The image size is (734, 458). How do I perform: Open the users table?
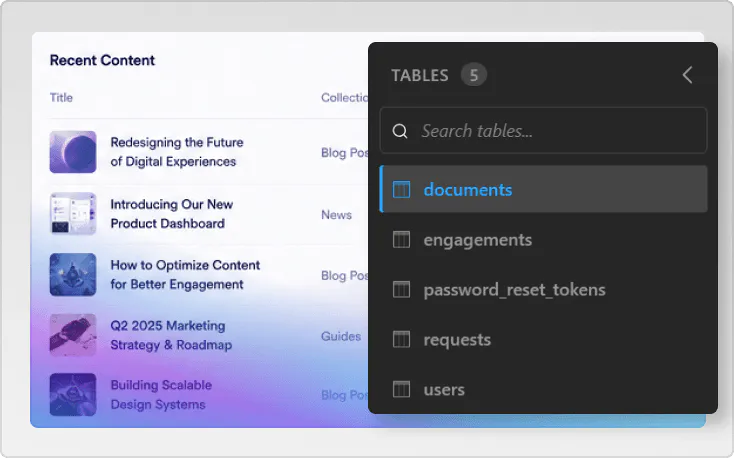(x=543, y=390)
